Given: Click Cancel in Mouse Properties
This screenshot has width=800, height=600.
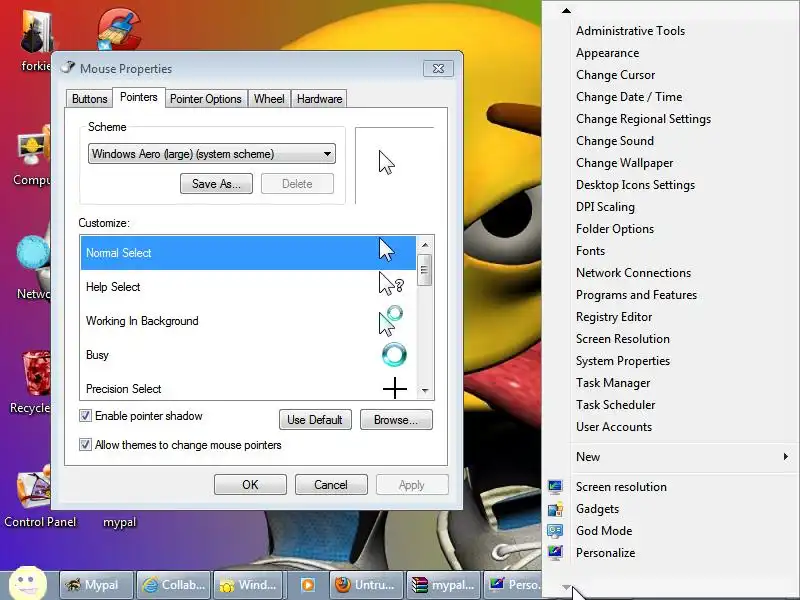Looking at the screenshot, I should tap(331, 484).
